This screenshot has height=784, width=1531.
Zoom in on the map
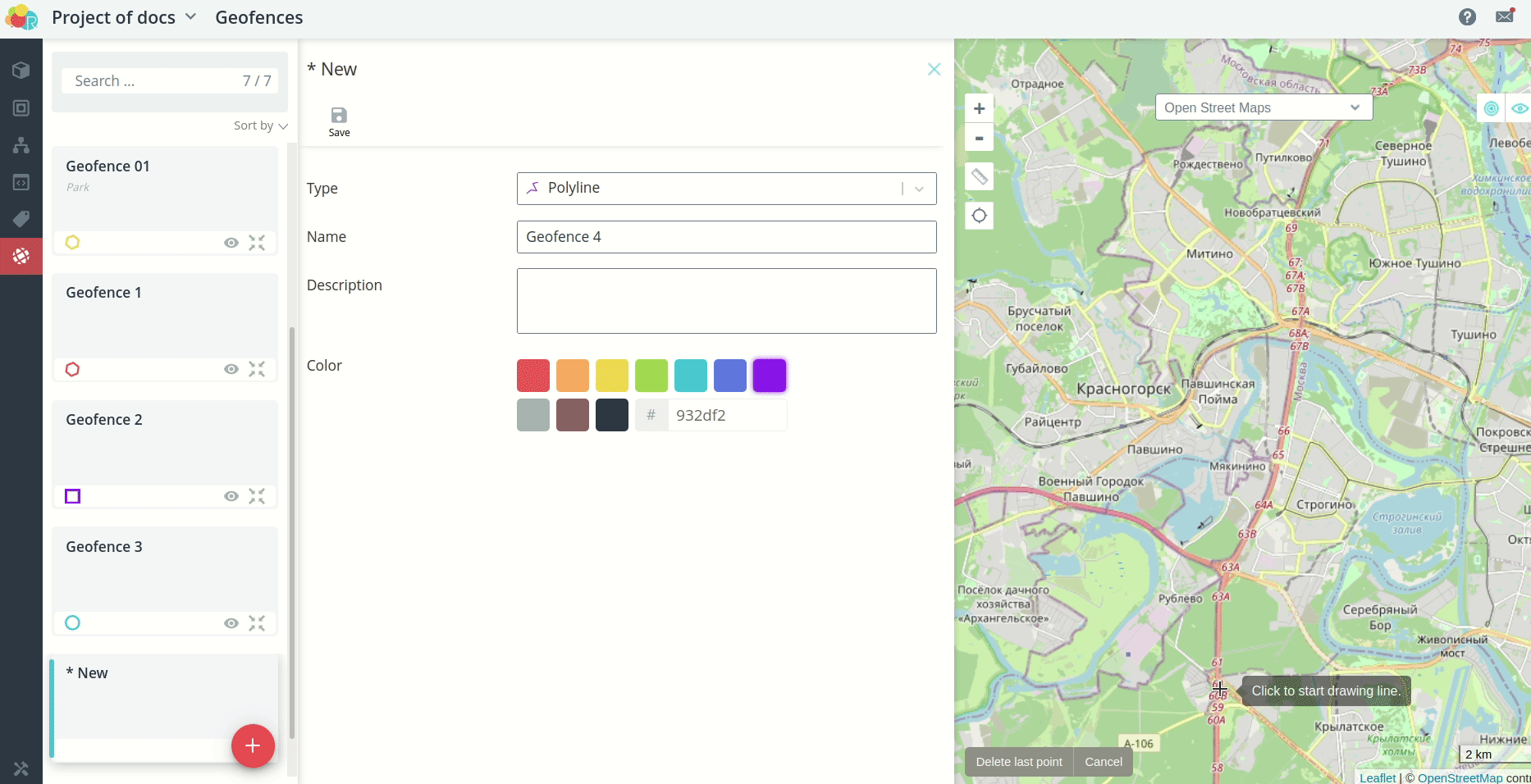pos(979,108)
